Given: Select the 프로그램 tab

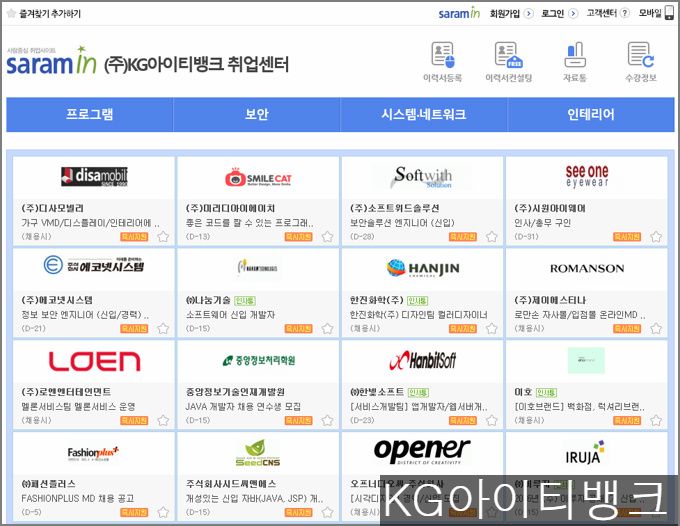Looking at the screenshot, I should [90, 114].
